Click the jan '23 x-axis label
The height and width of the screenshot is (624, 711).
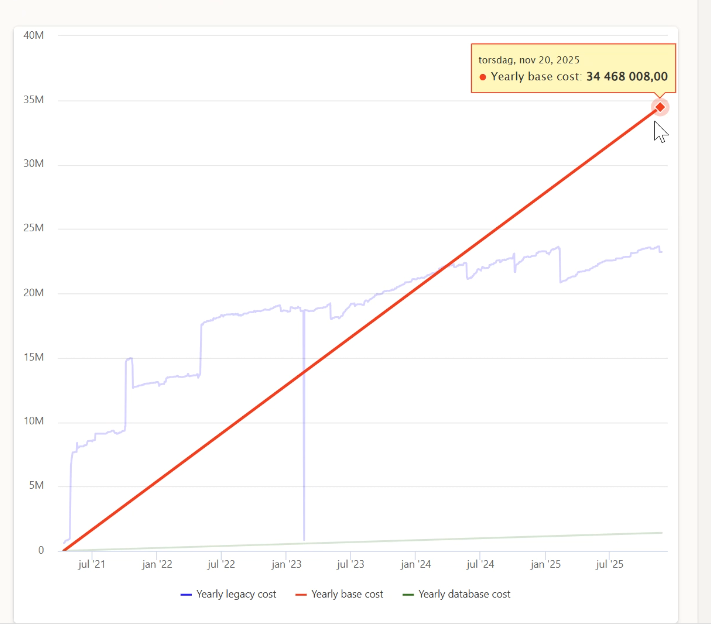[286, 565]
